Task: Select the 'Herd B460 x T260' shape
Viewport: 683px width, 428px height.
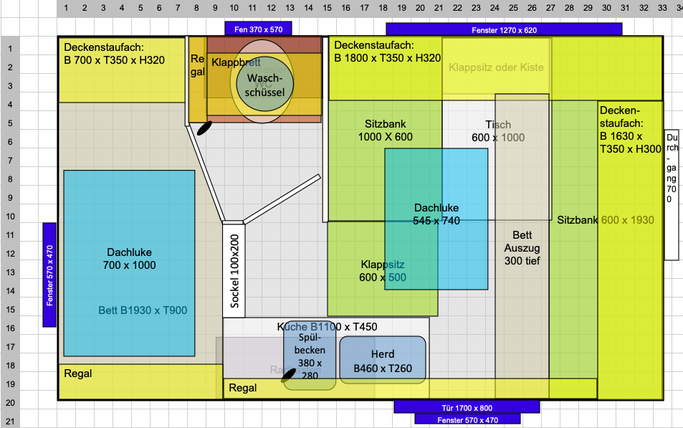Action: [x=382, y=360]
